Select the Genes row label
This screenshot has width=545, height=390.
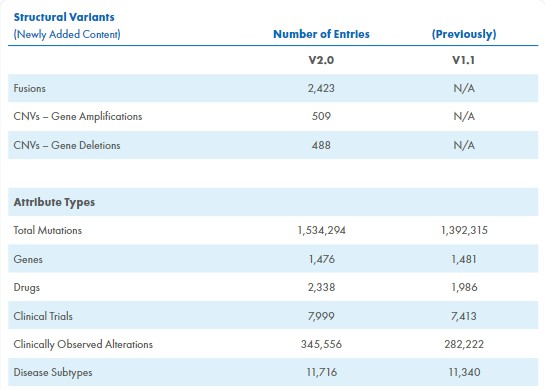(28, 259)
